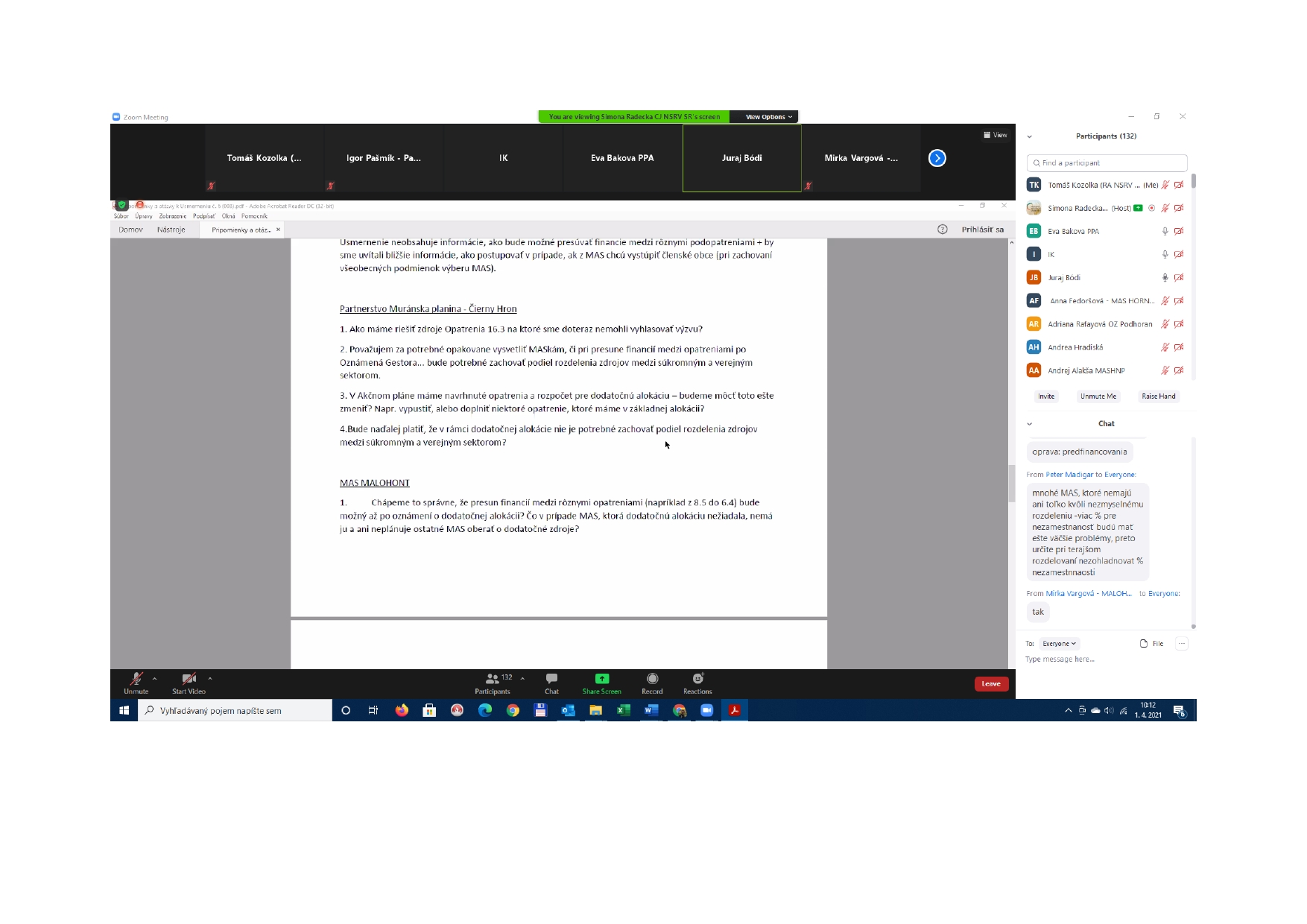
Task: Select Juraj Bódi's video tile
Action: pos(742,158)
